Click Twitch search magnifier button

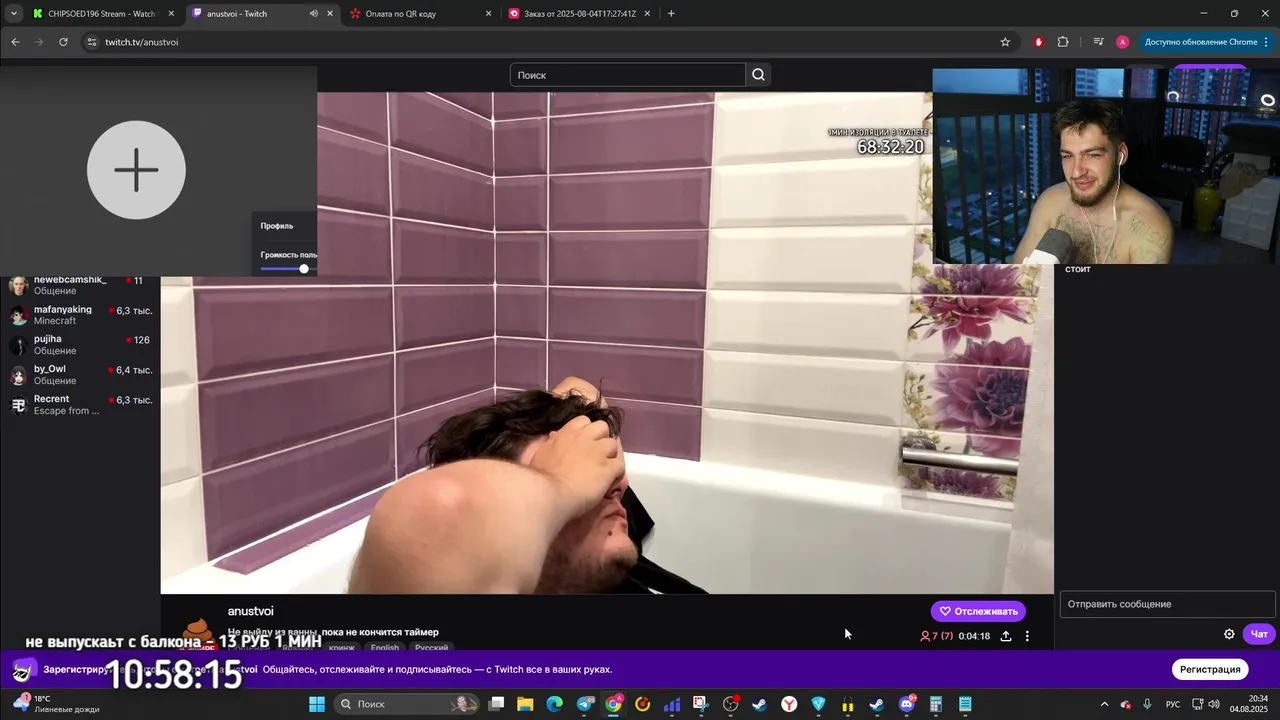coord(758,75)
